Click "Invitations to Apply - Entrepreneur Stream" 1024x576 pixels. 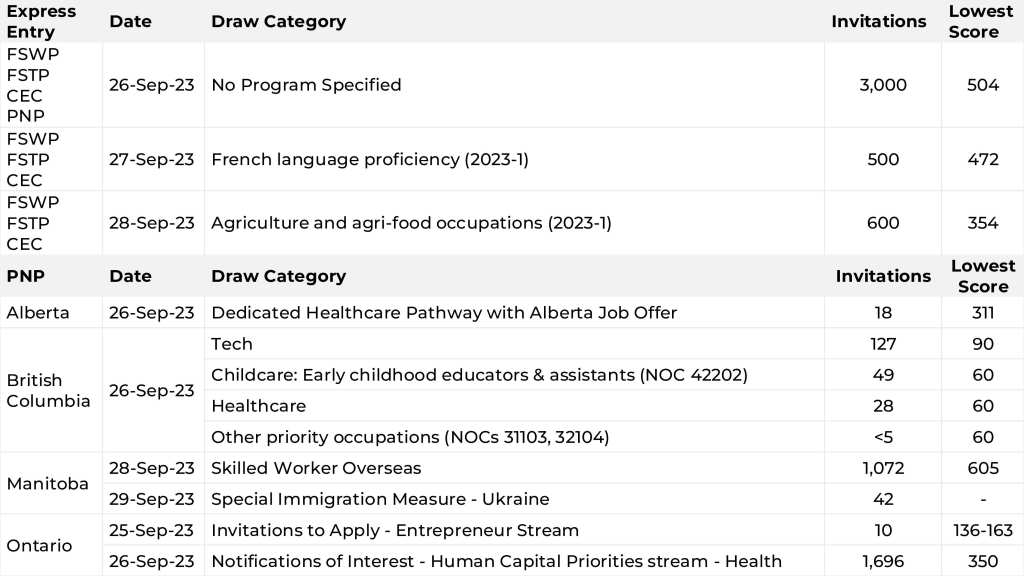(395, 530)
